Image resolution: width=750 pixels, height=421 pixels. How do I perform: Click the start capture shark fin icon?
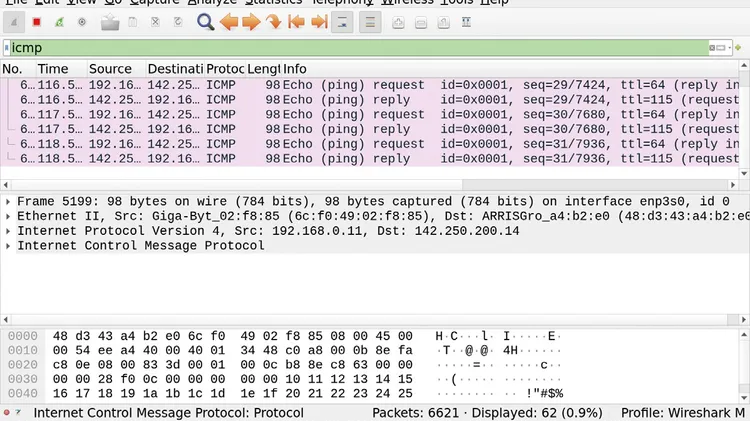tap(14, 22)
